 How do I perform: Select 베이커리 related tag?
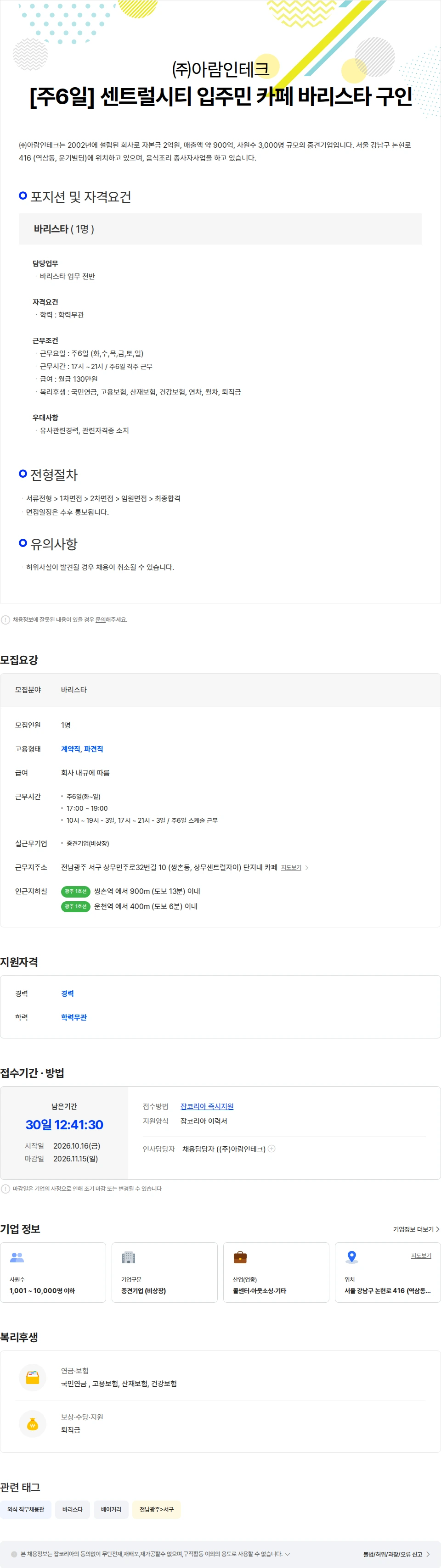point(112,1510)
